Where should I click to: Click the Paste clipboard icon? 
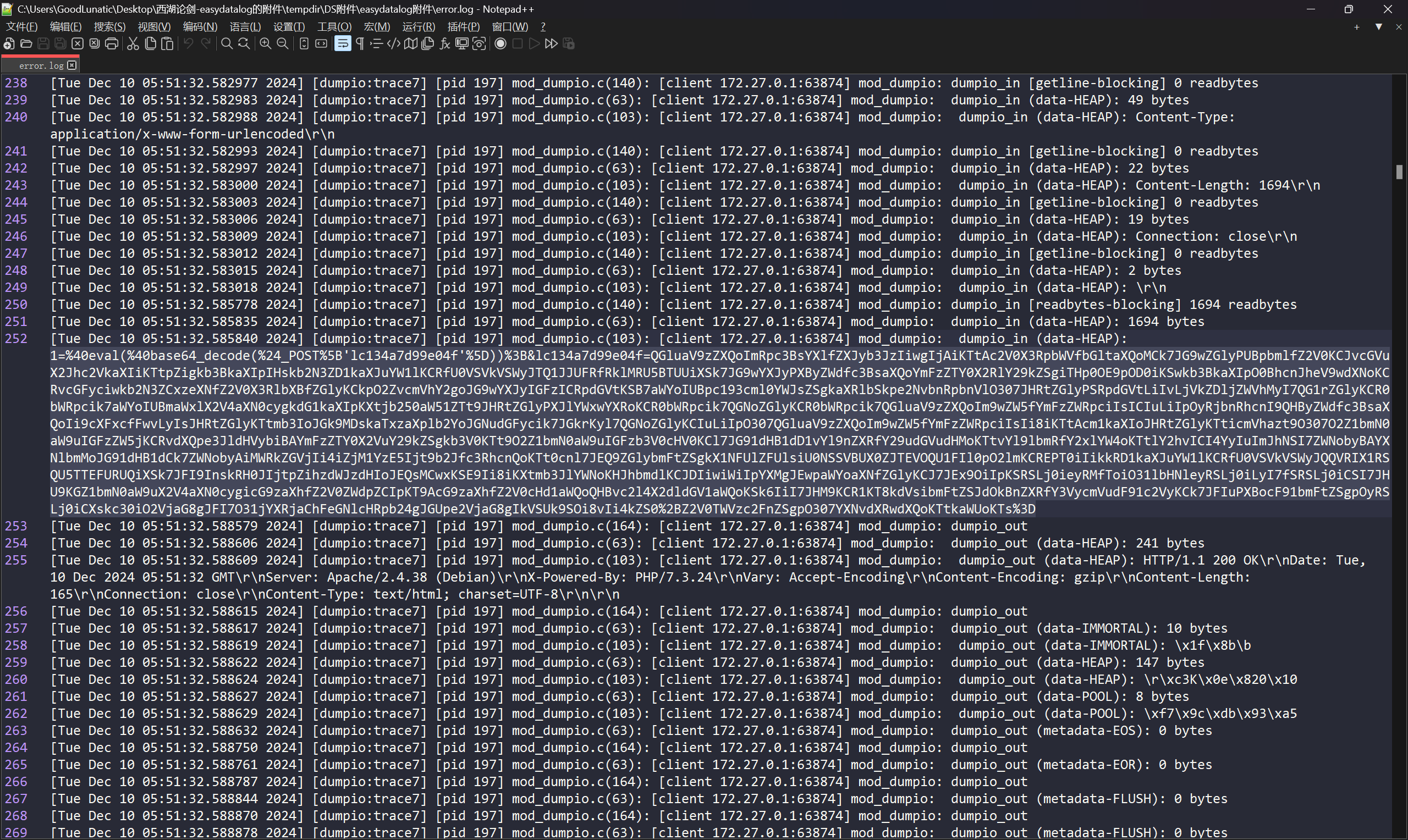click(x=167, y=43)
